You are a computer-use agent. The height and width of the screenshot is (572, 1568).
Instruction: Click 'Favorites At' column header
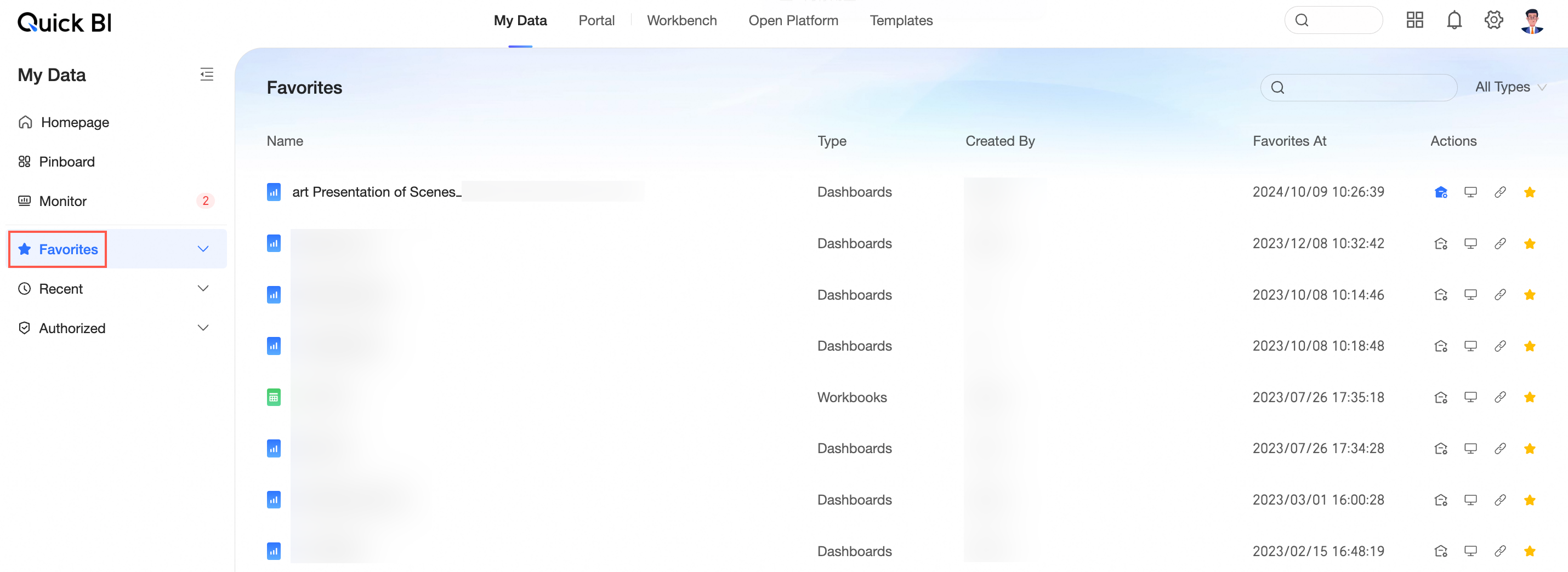pos(1289,141)
